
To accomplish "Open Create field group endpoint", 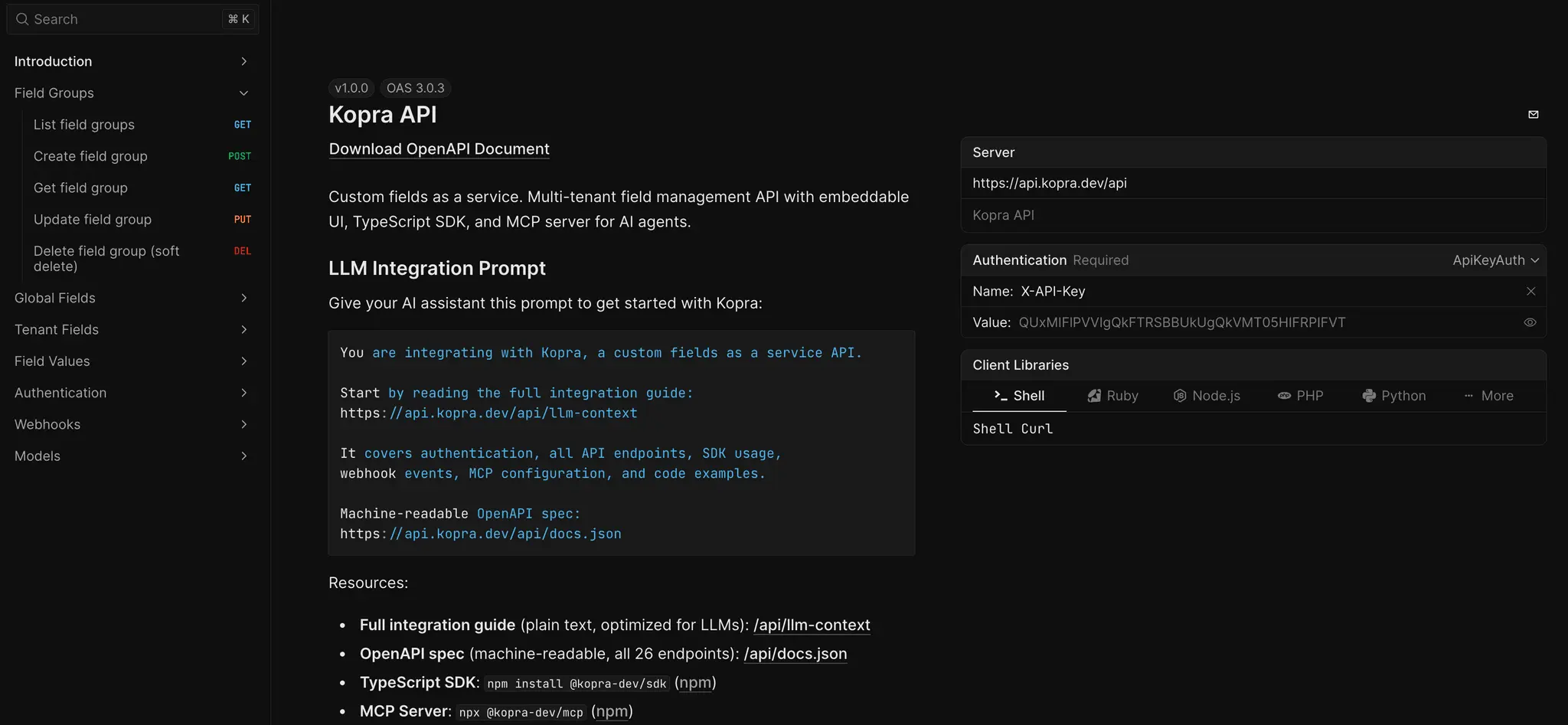I will point(142,156).
